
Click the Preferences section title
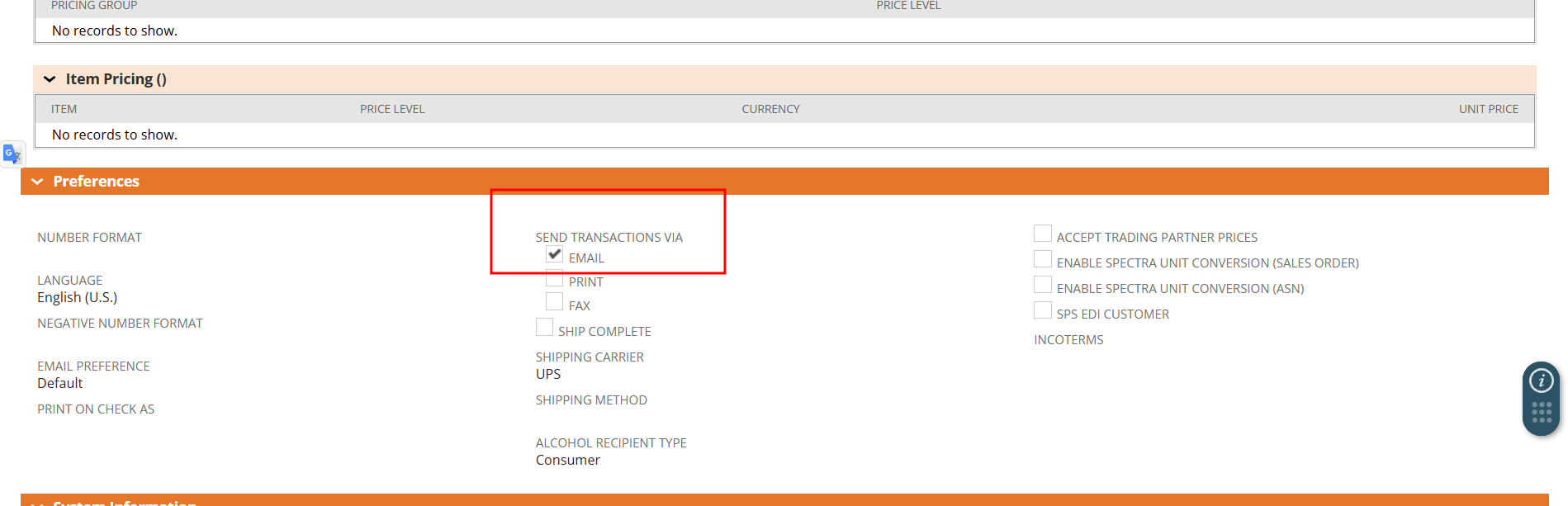[x=96, y=182]
